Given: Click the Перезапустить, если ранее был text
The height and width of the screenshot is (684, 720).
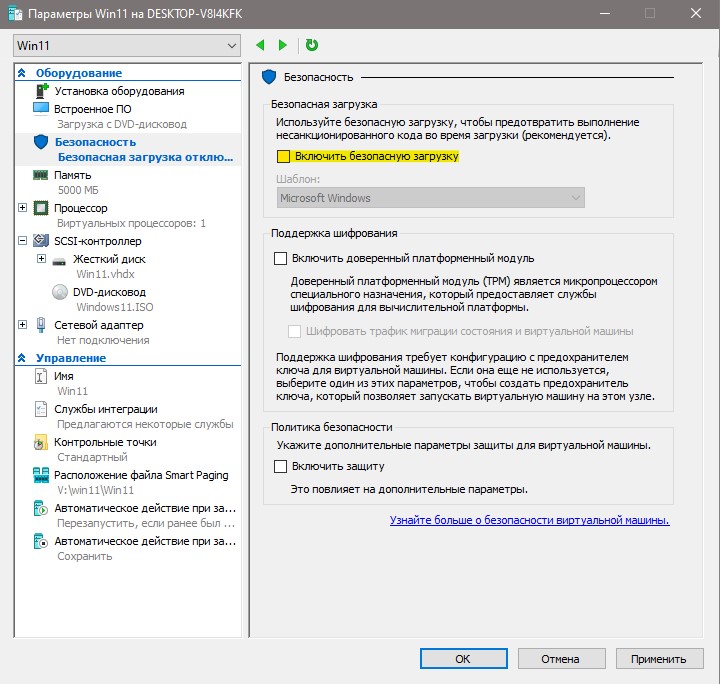Looking at the screenshot, I should click(x=146, y=523).
